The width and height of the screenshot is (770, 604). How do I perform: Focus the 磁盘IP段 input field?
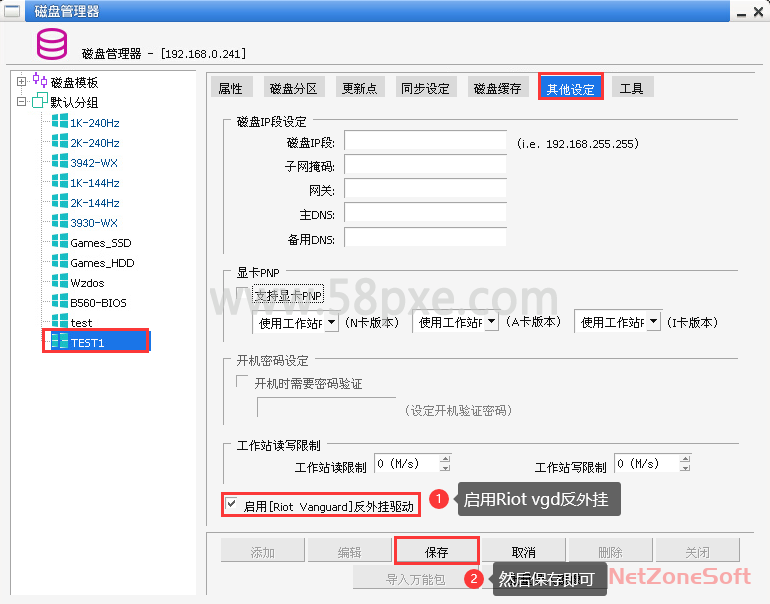point(425,140)
